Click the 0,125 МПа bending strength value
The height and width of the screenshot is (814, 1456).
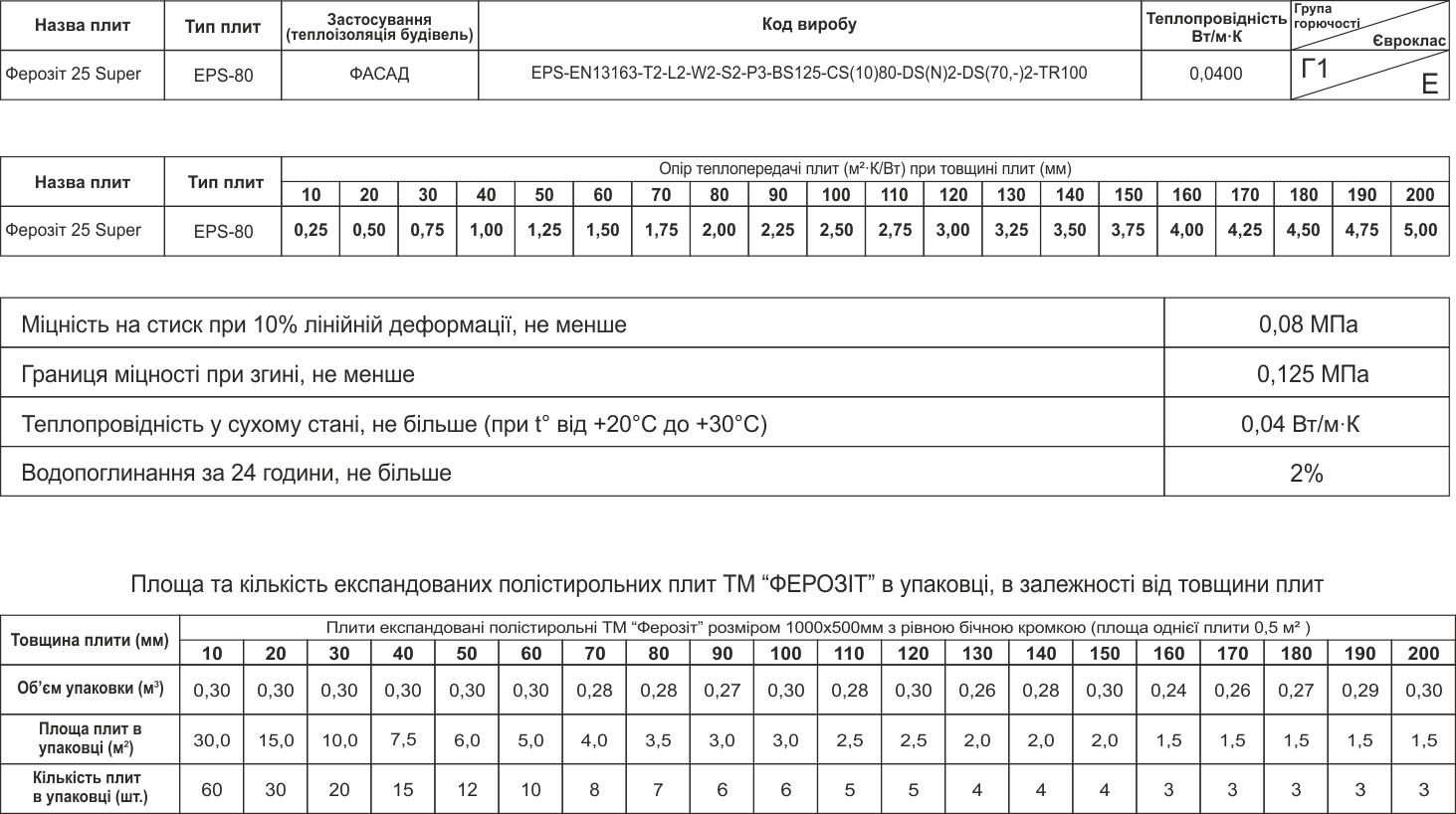point(1313,375)
